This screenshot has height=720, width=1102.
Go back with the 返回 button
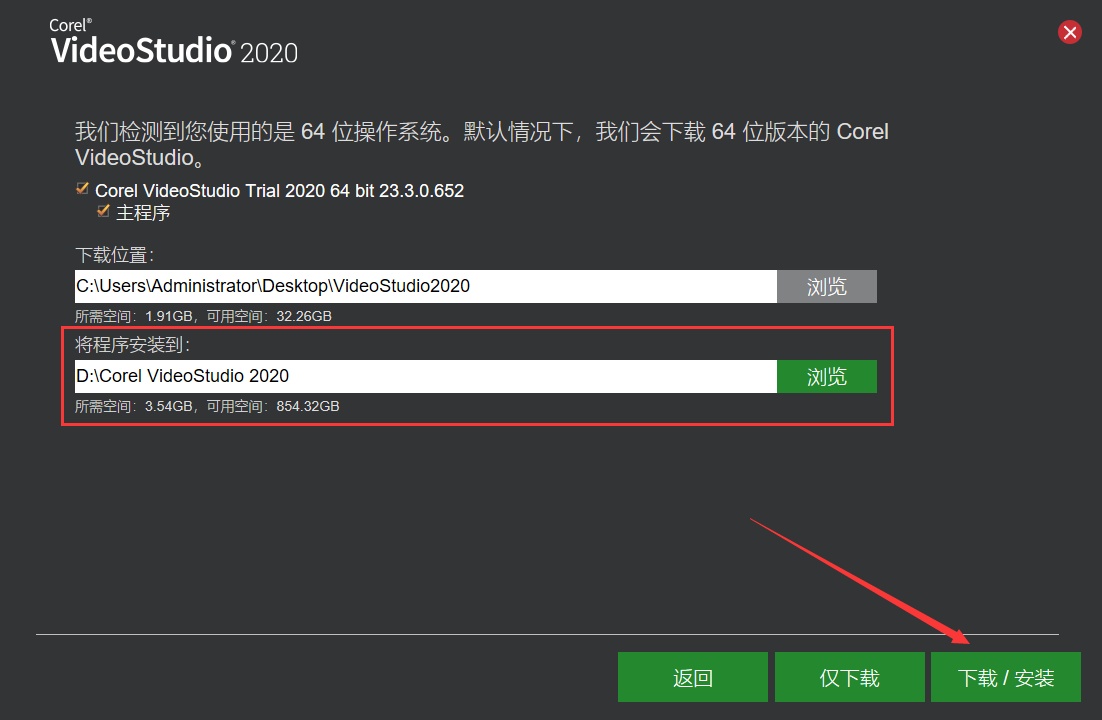[692, 678]
